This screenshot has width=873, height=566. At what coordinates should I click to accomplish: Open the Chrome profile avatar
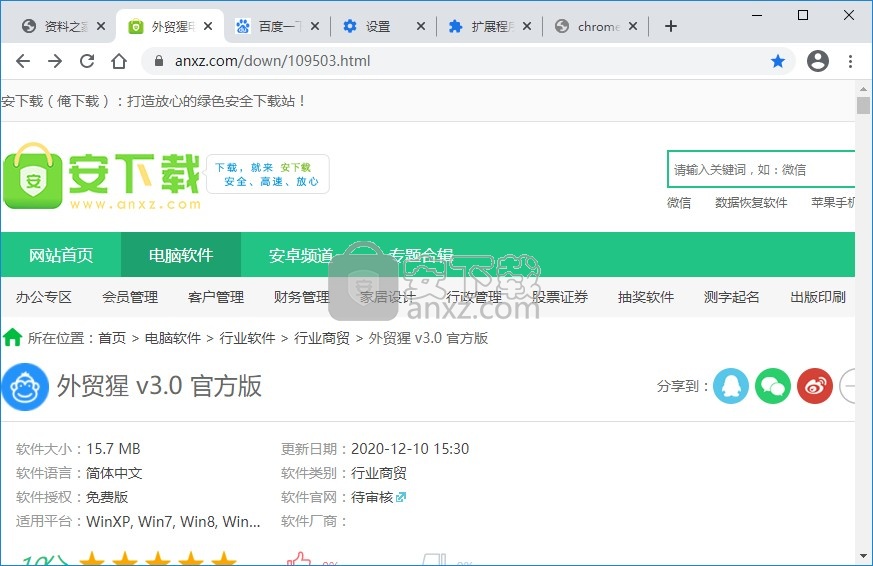pyautogui.click(x=818, y=61)
